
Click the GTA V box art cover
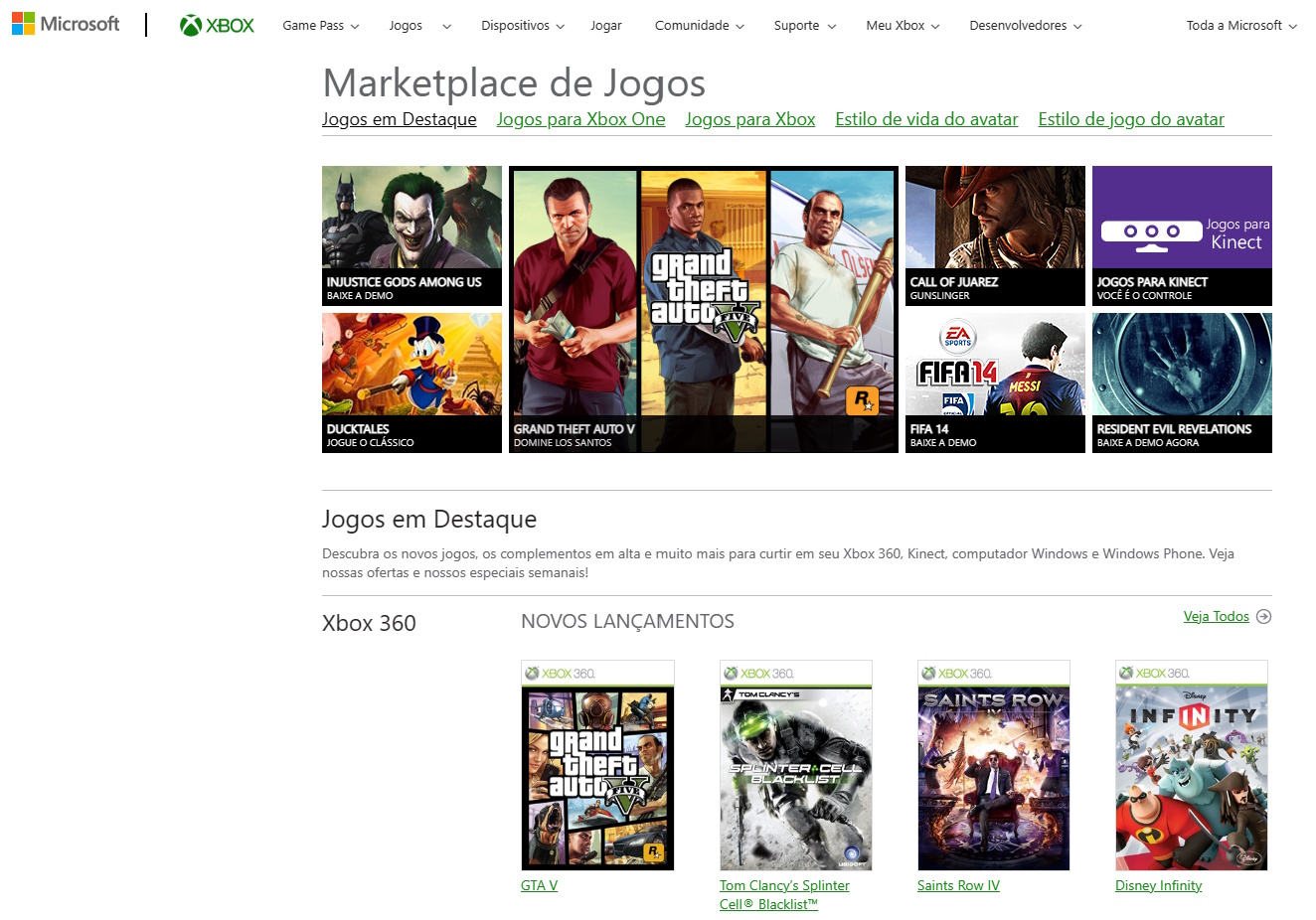[597, 765]
